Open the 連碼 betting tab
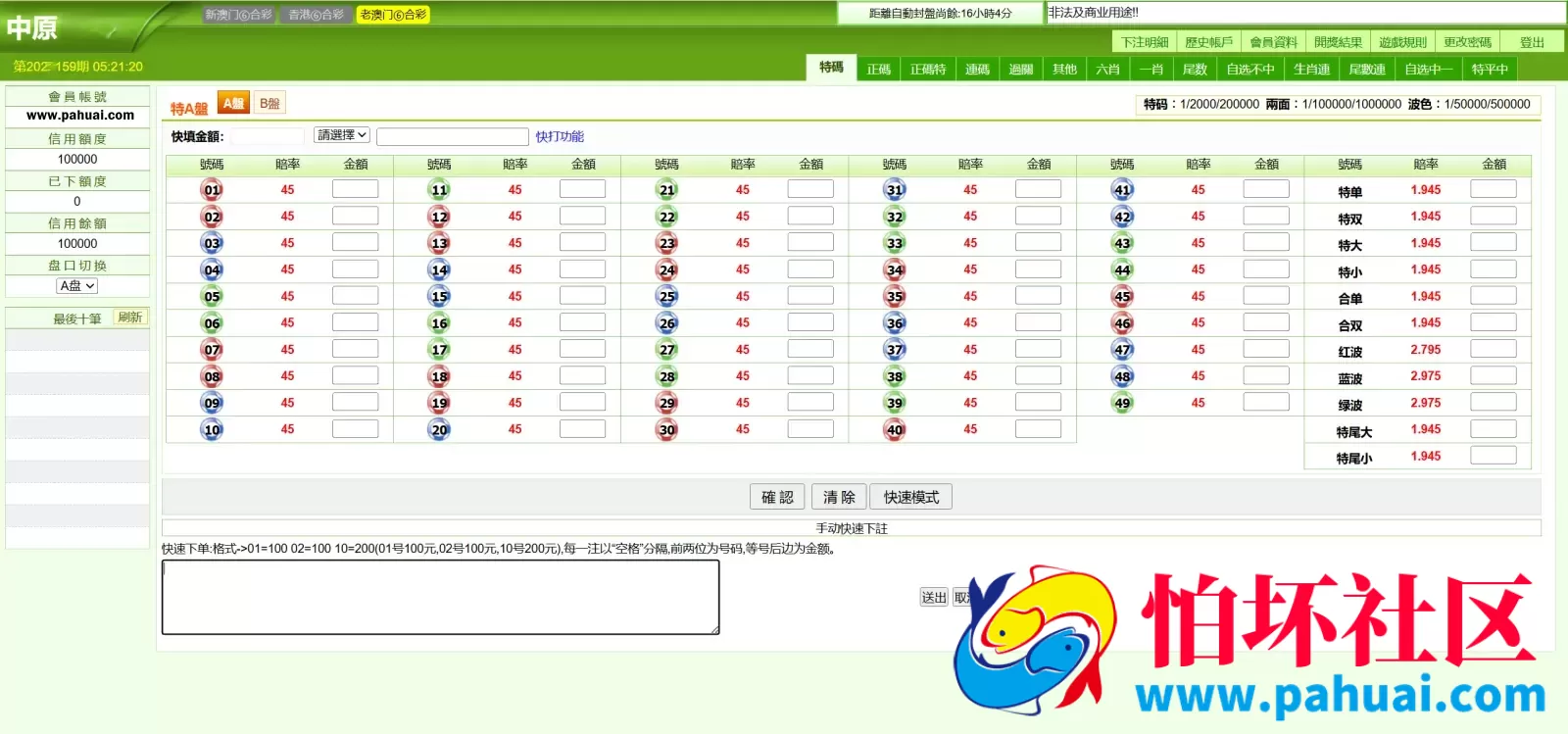 pos(977,70)
